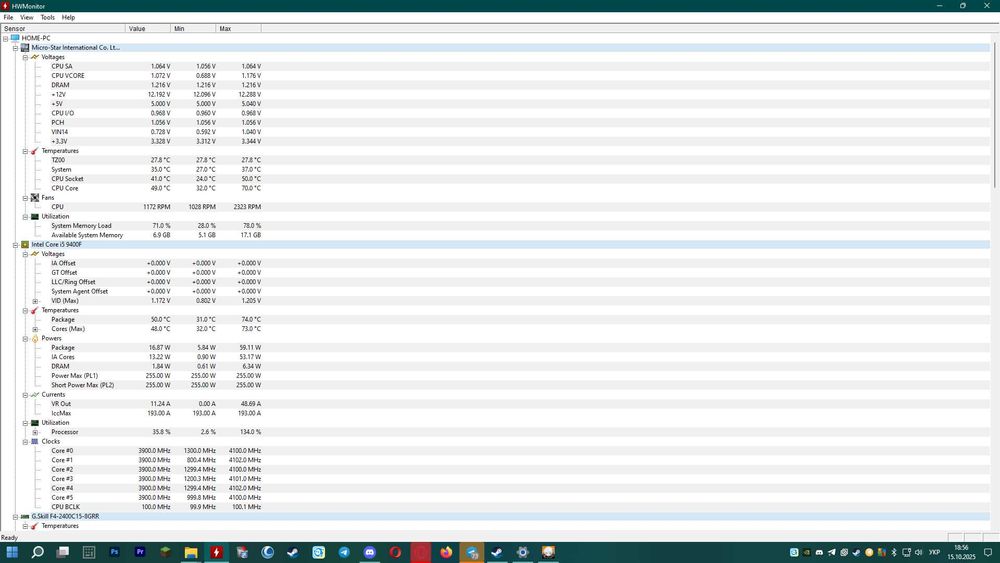This screenshot has width=1000, height=563.
Task: Click the Max column header
Action: pos(239,29)
